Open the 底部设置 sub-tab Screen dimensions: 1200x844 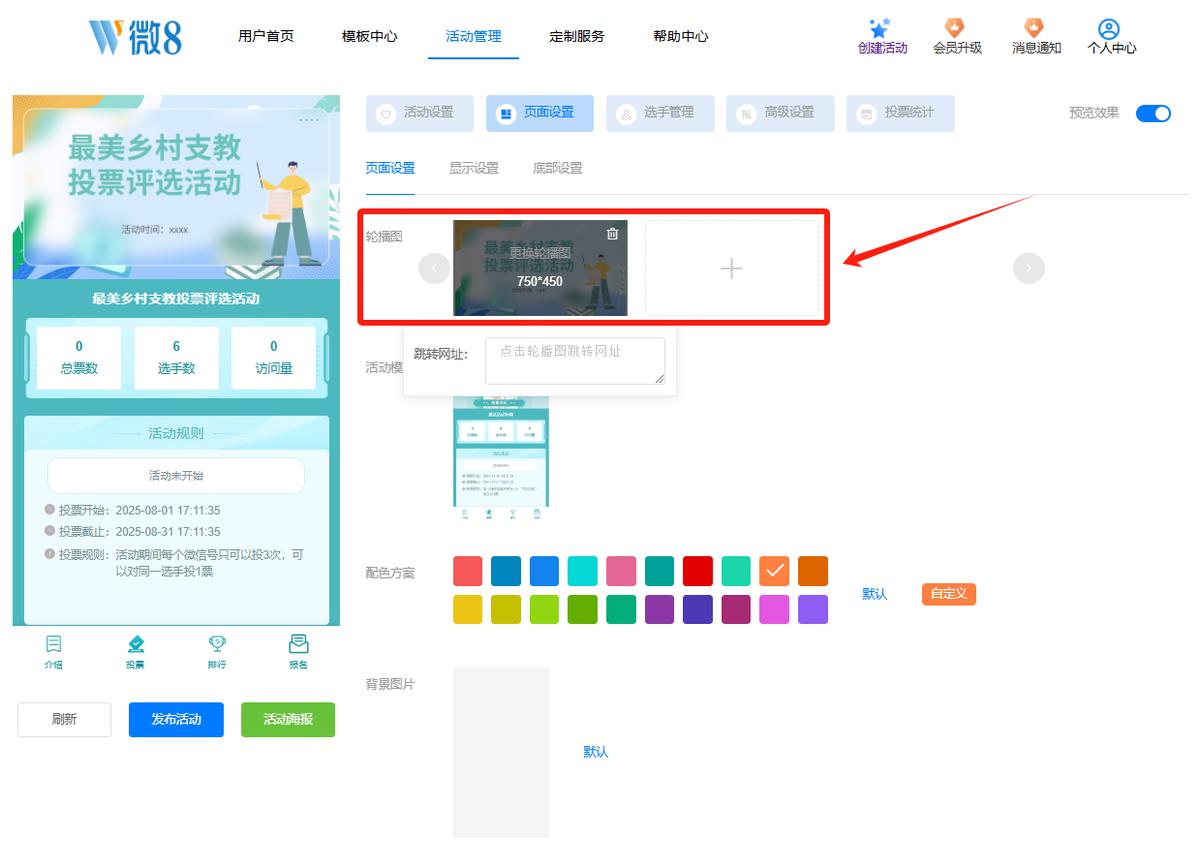(x=558, y=168)
